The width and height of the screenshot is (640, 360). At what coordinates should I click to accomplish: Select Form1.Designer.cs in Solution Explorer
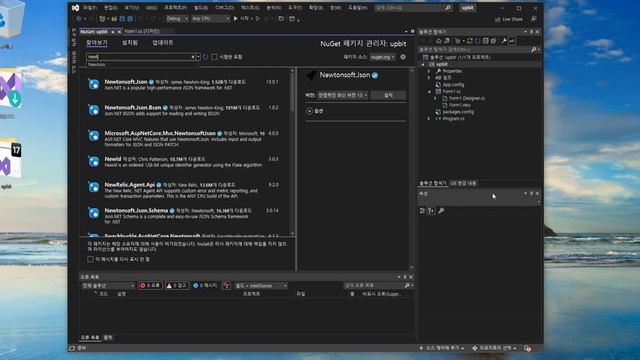467,98
